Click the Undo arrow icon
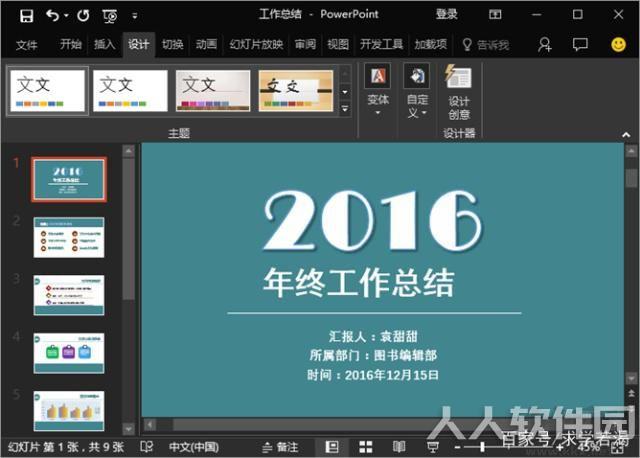The height and width of the screenshot is (458, 640). click(x=53, y=16)
